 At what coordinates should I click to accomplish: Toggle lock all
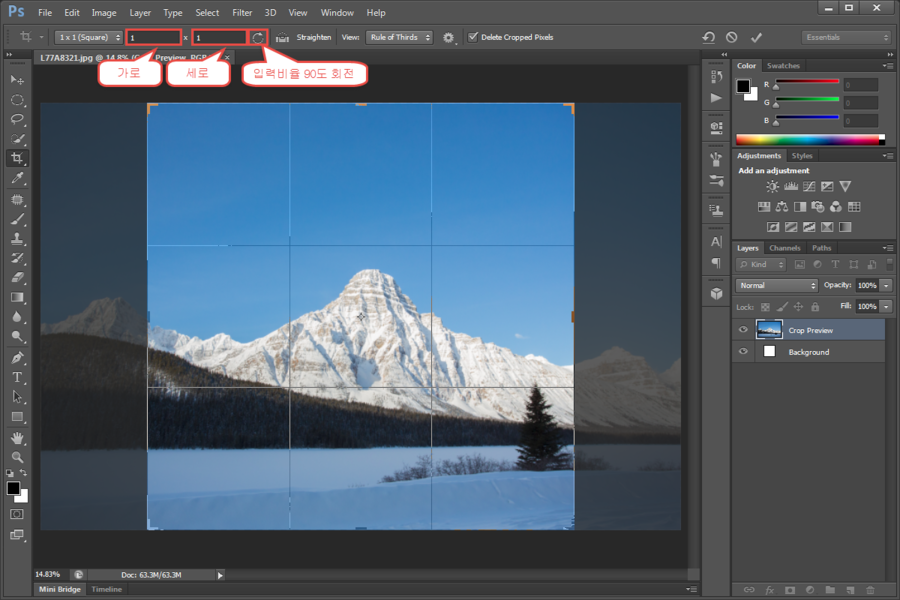click(815, 307)
